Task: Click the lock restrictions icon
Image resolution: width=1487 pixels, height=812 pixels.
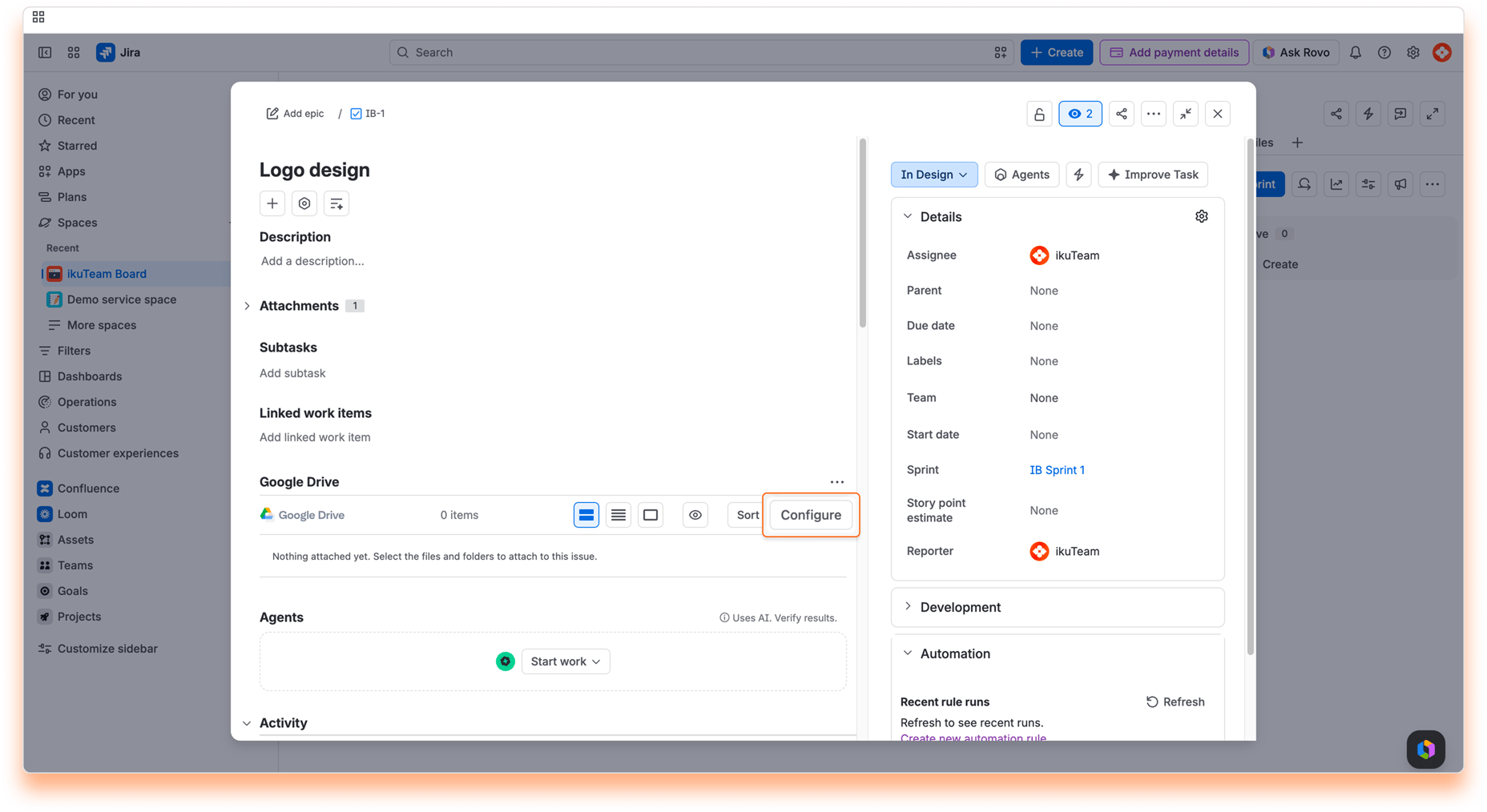Action: (x=1039, y=114)
